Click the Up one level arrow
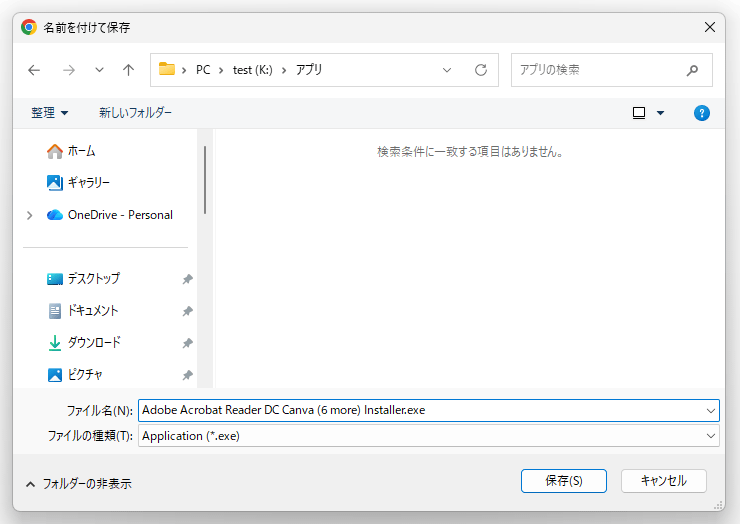This screenshot has width=740, height=524. [128, 70]
